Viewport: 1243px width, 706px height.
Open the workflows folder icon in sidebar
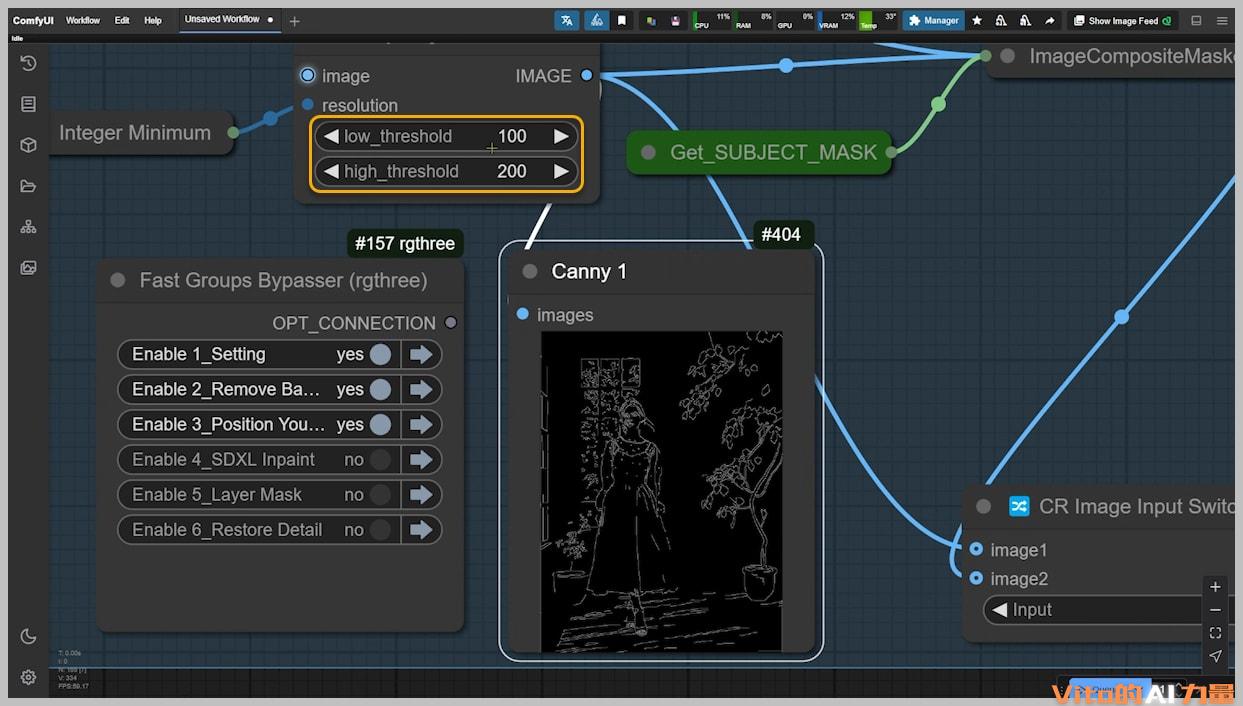pos(28,186)
